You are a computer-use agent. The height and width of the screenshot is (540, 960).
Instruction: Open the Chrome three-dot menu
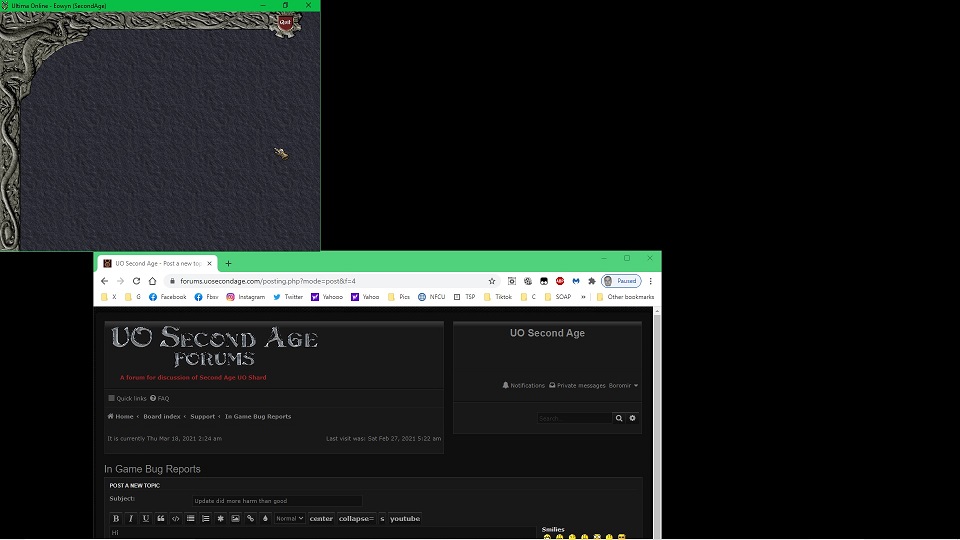(651, 281)
